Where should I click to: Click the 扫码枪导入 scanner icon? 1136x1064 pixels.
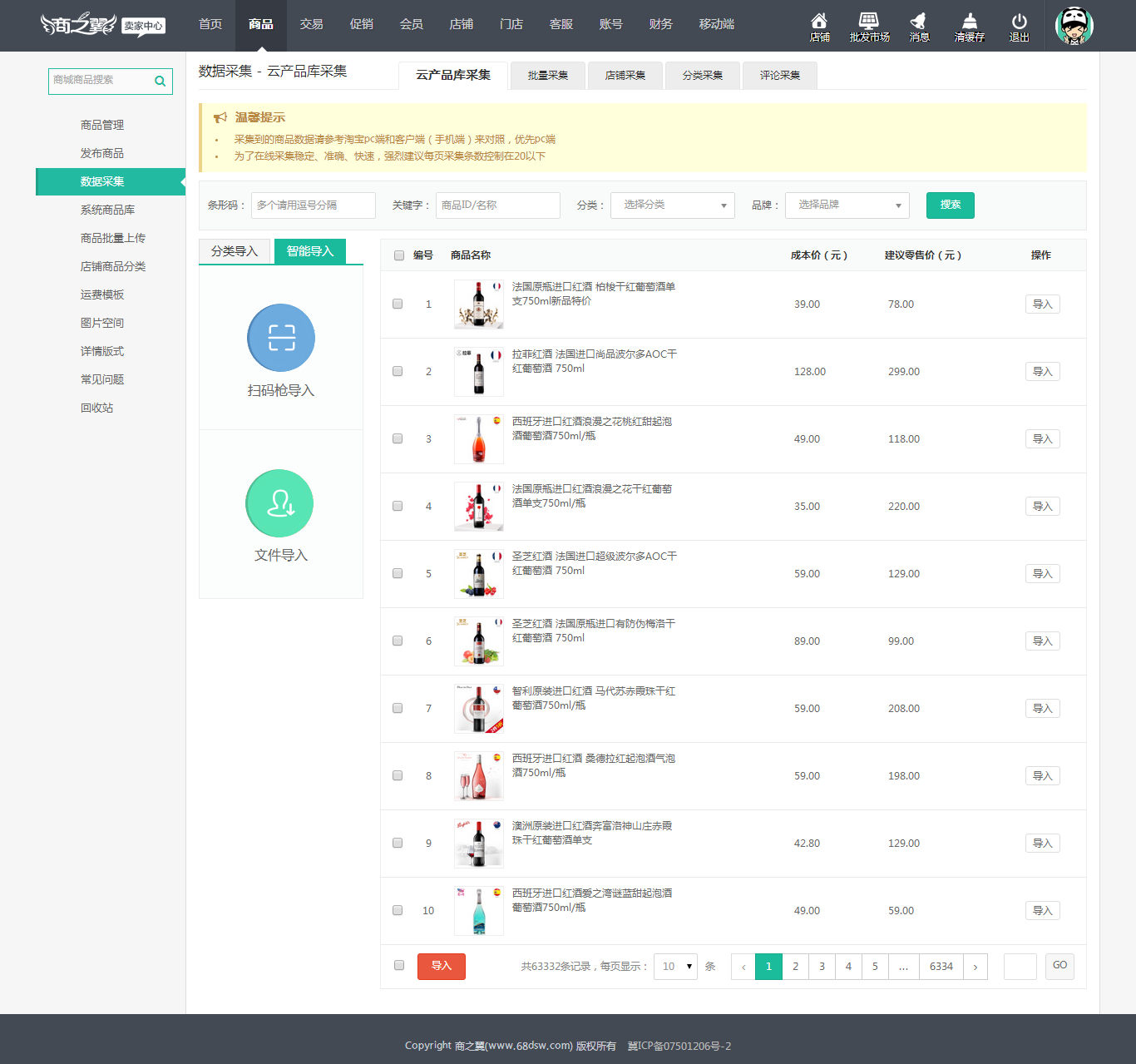pos(281,338)
